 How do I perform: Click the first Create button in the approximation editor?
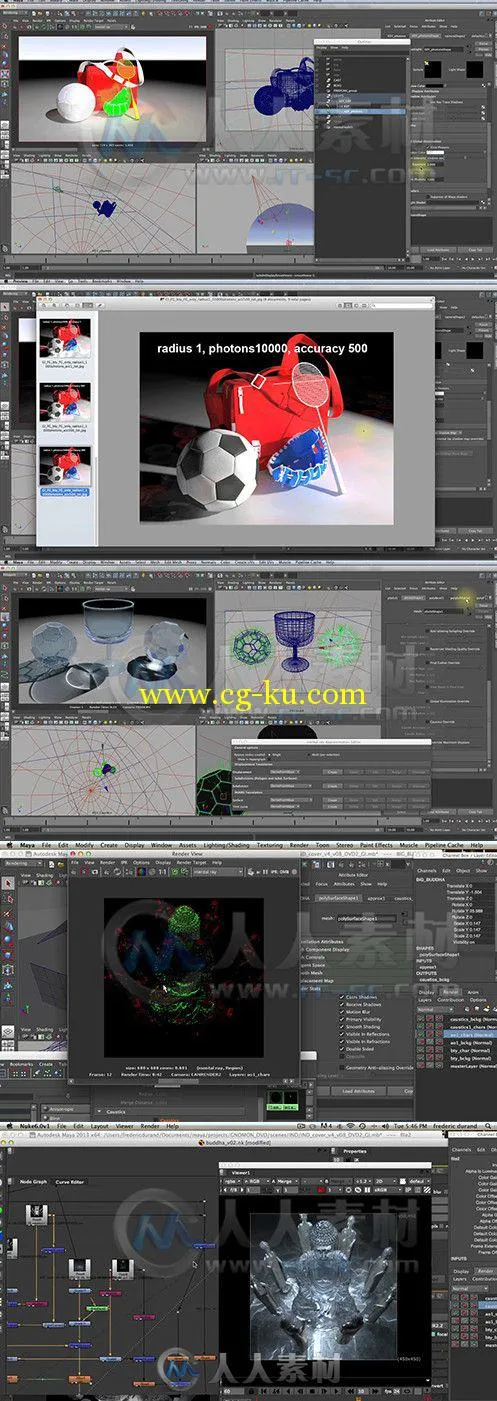pyautogui.click(x=332, y=772)
